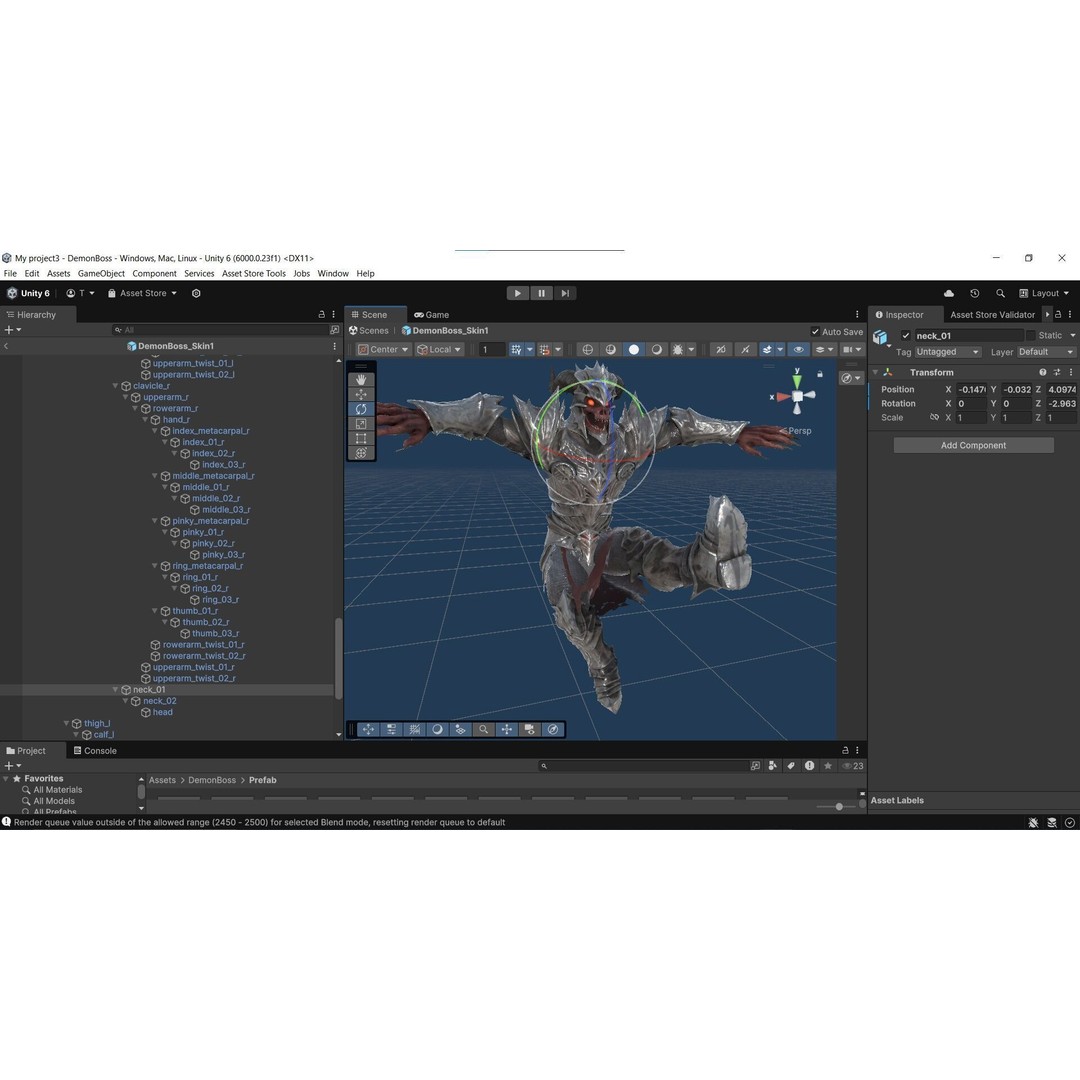Screen dimensions: 1080x1080
Task: Click the Position X input field
Action: (972, 390)
